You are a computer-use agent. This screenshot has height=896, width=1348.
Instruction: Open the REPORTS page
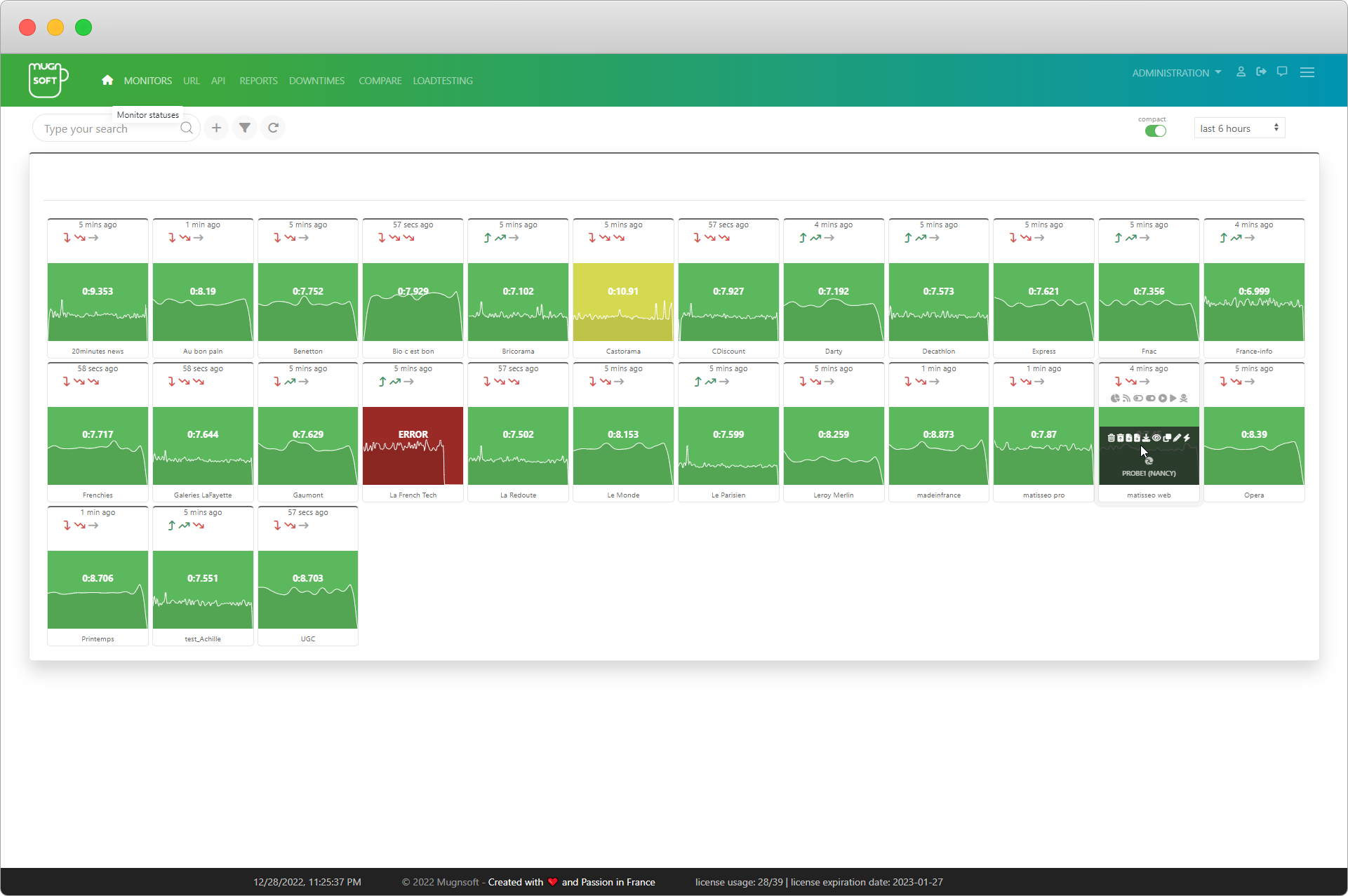pyautogui.click(x=258, y=81)
